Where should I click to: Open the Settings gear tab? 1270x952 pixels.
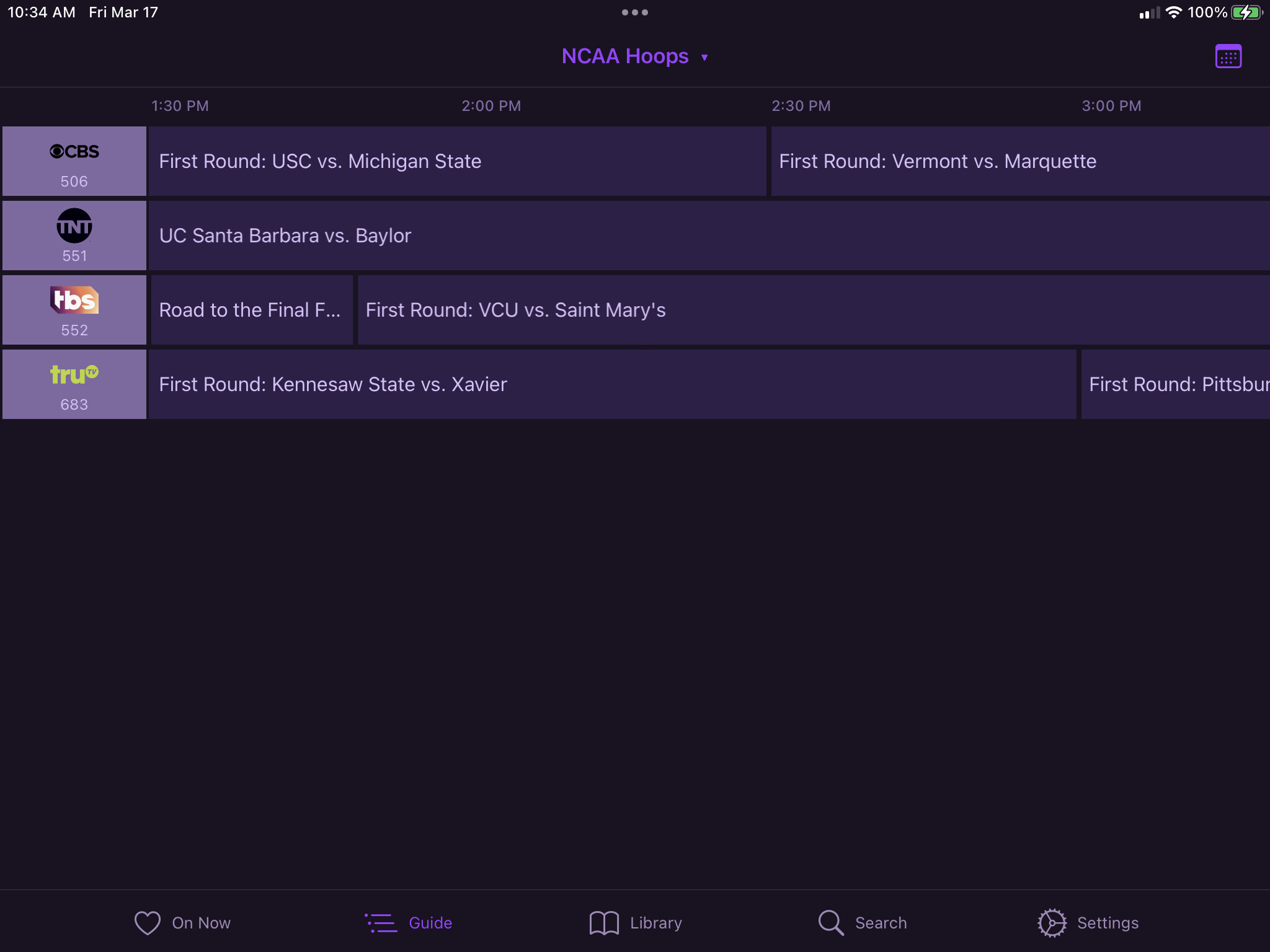(x=1088, y=922)
